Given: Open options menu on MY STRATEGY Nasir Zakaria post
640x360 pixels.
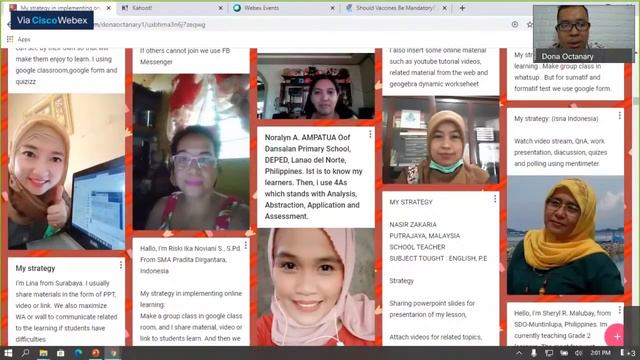Looking at the screenshot, I should (x=495, y=199).
